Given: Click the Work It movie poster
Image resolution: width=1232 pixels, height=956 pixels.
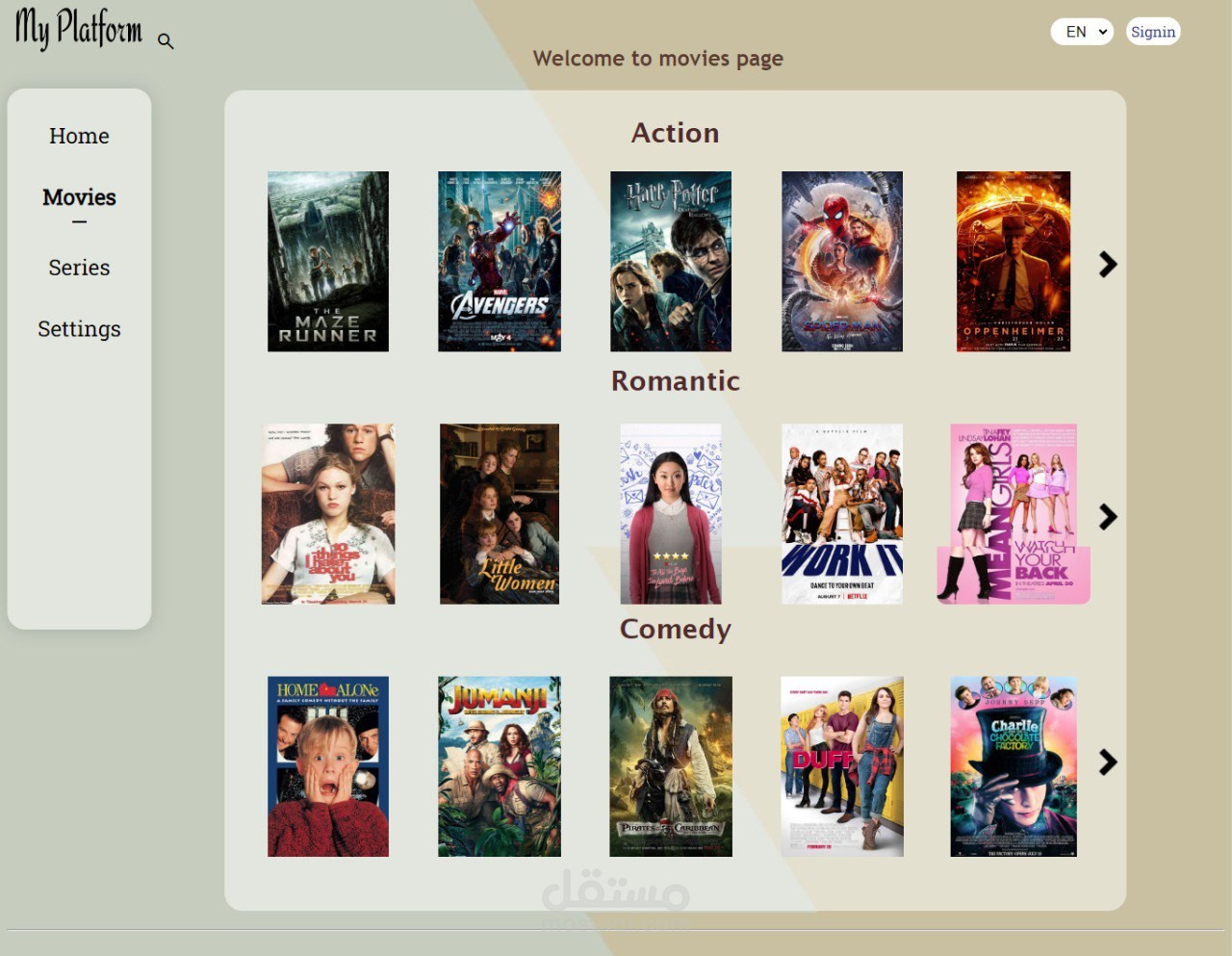Looking at the screenshot, I should point(842,514).
